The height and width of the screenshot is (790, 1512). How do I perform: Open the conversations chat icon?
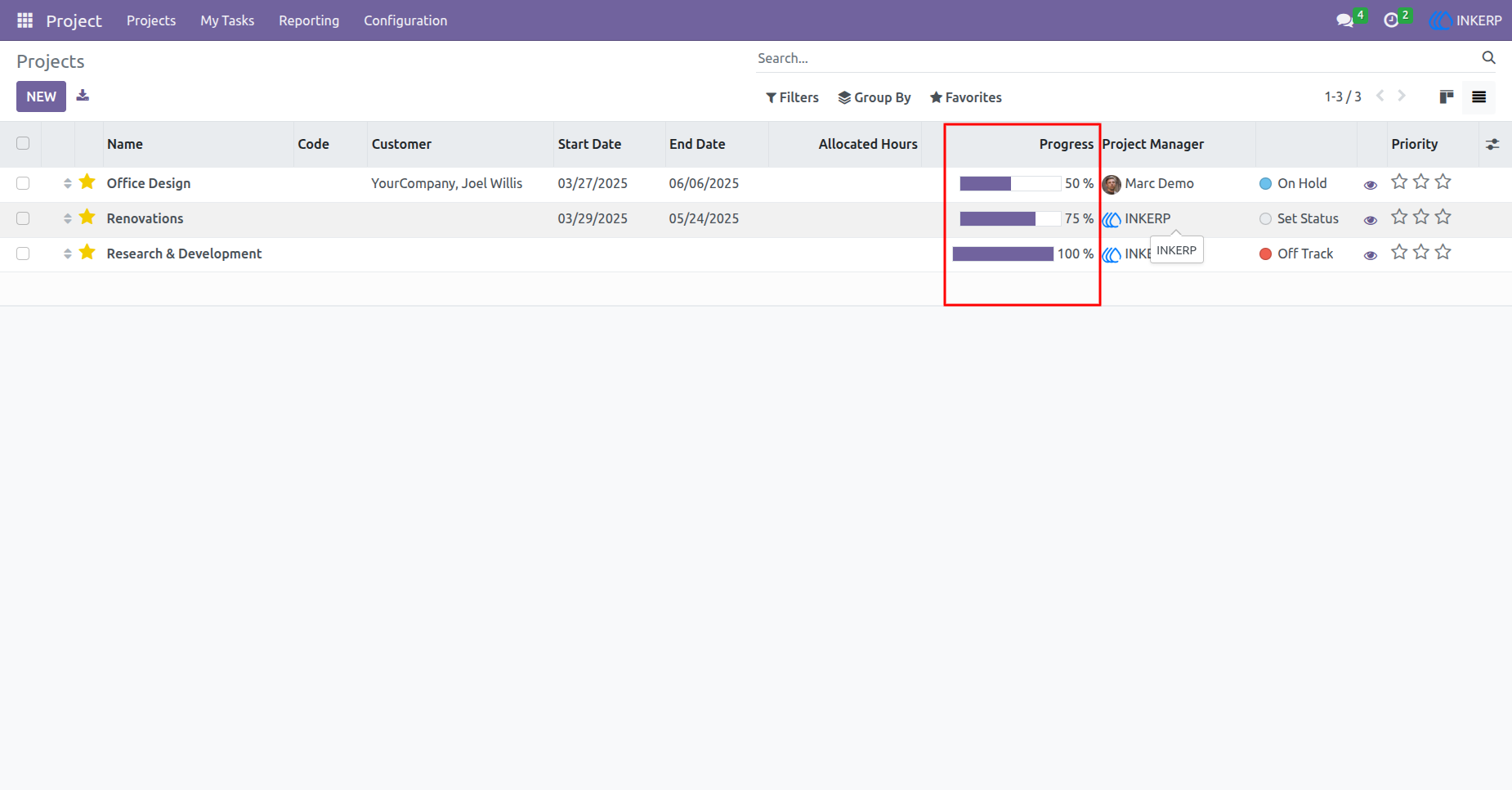(1344, 20)
